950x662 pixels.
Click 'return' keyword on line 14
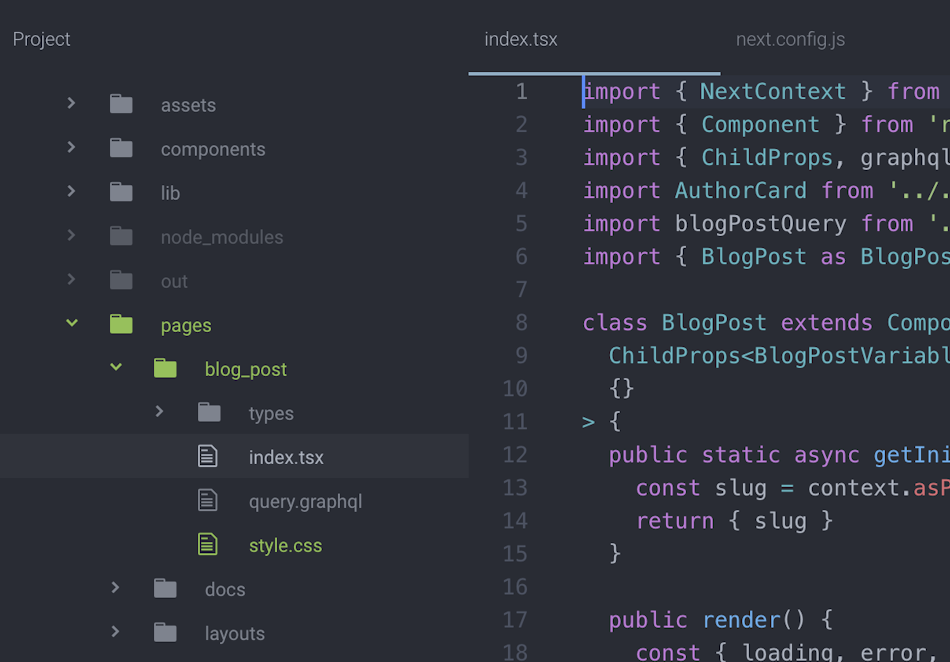pyautogui.click(x=675, y=521)
